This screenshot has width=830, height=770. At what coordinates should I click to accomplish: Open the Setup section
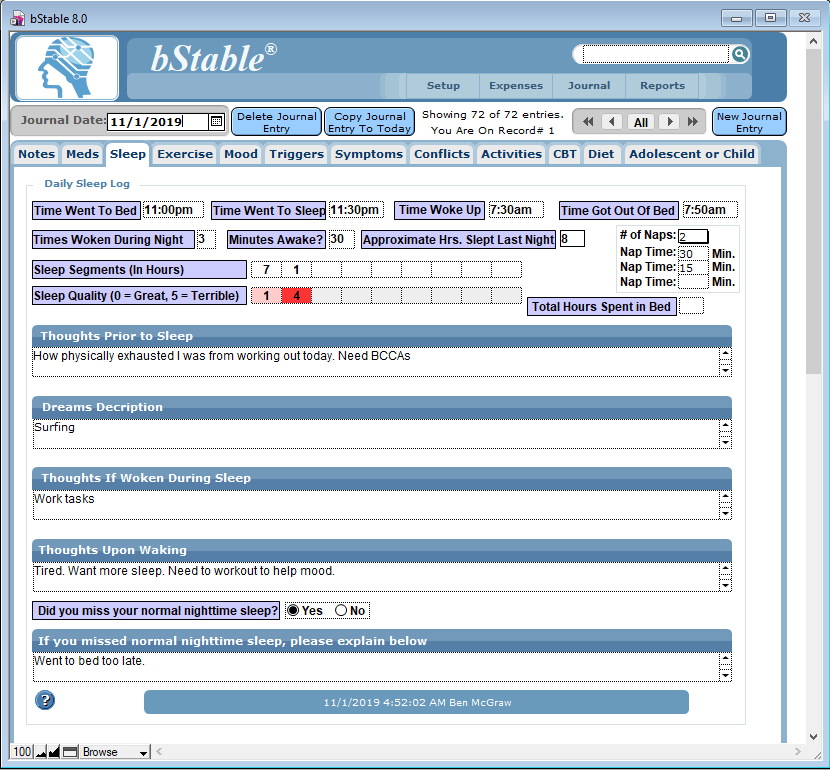443,86
